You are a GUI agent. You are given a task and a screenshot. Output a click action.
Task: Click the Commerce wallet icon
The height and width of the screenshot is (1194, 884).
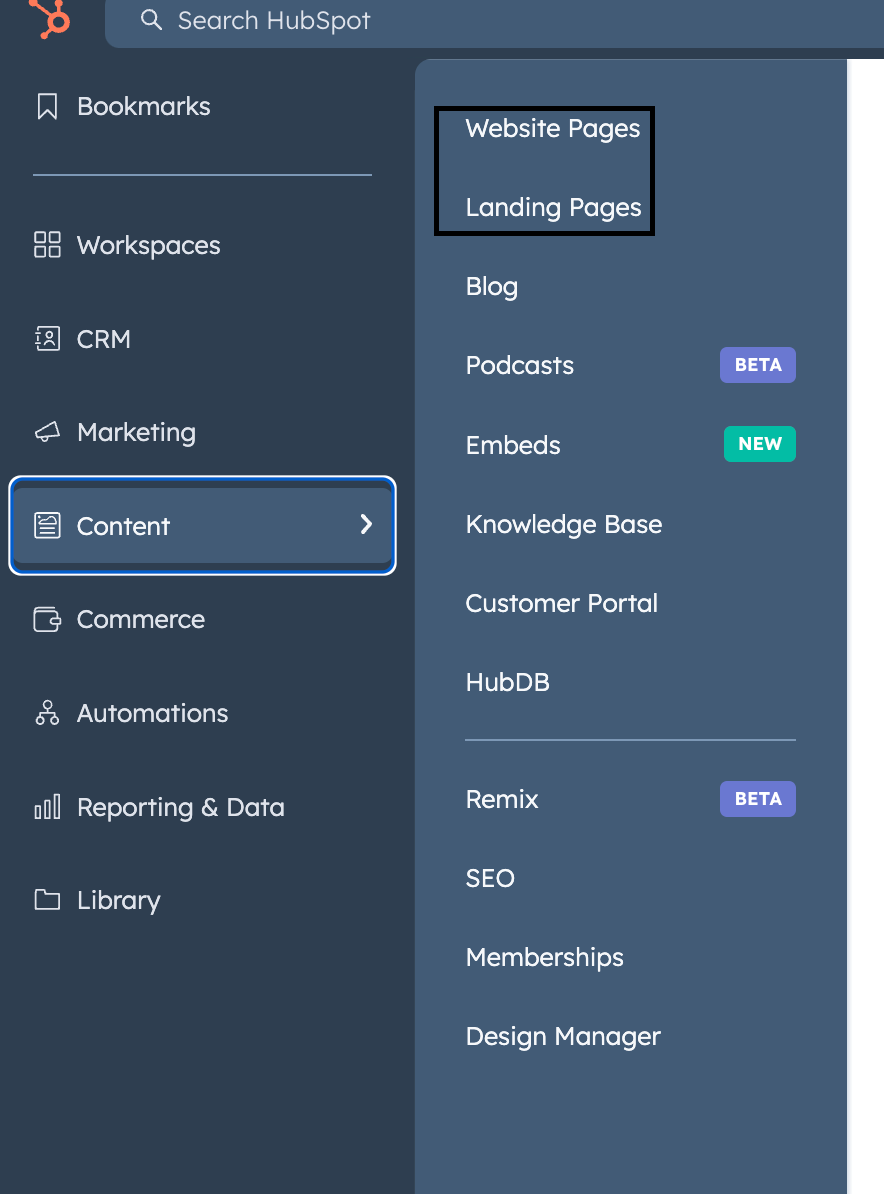[47, 619]
